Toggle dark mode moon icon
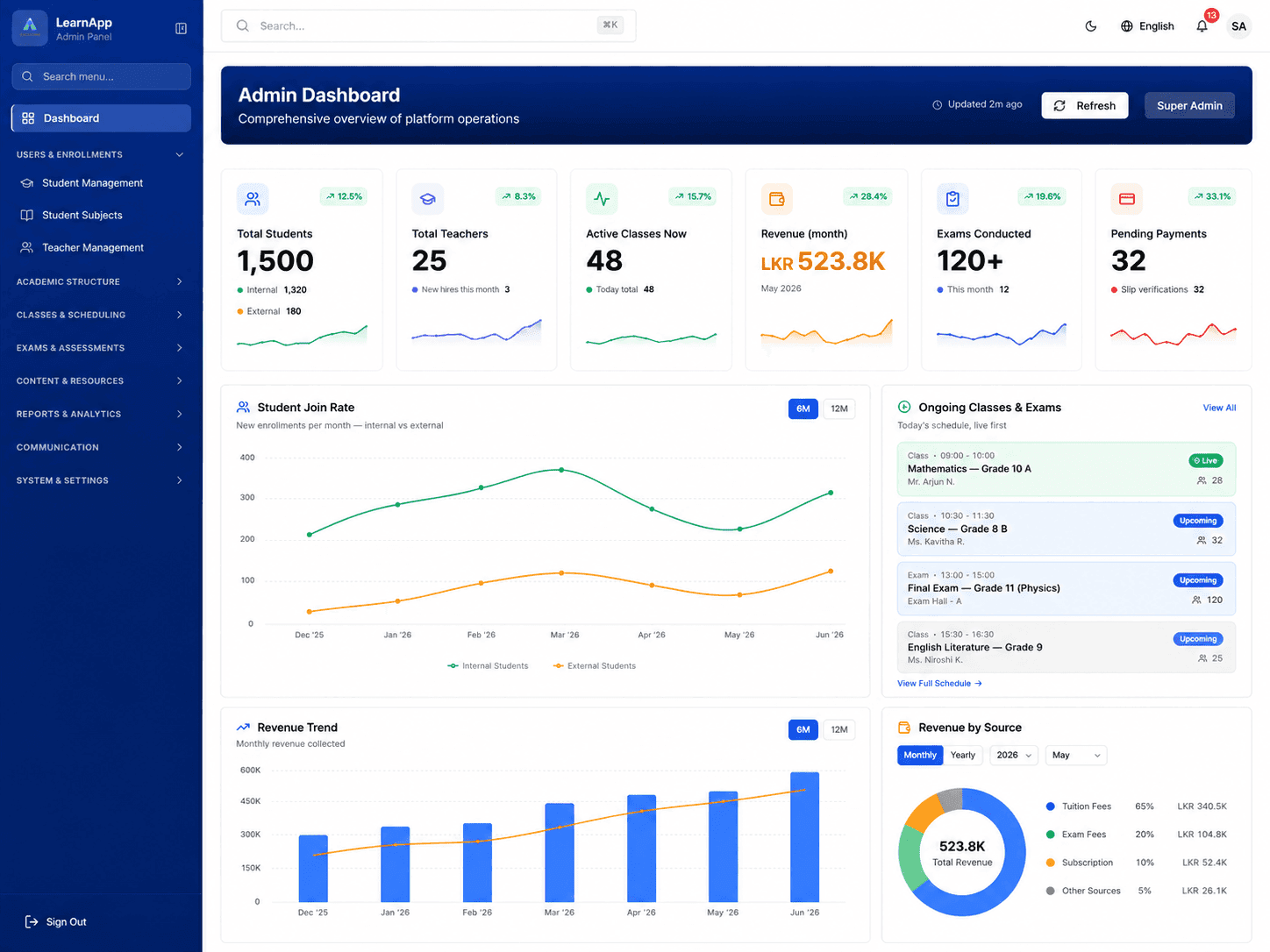The image size is (1270, 952). [x=1091, y=26]
